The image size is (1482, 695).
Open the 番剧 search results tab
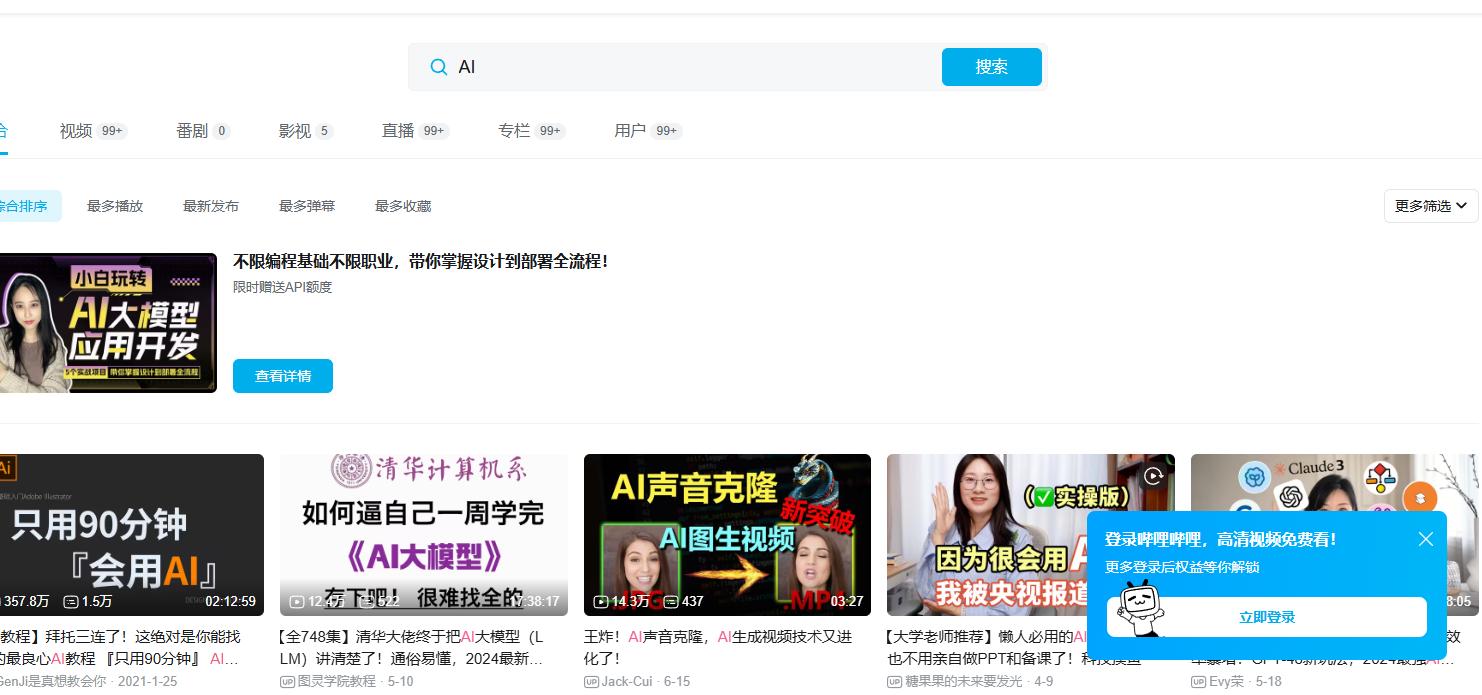(192, 130)
